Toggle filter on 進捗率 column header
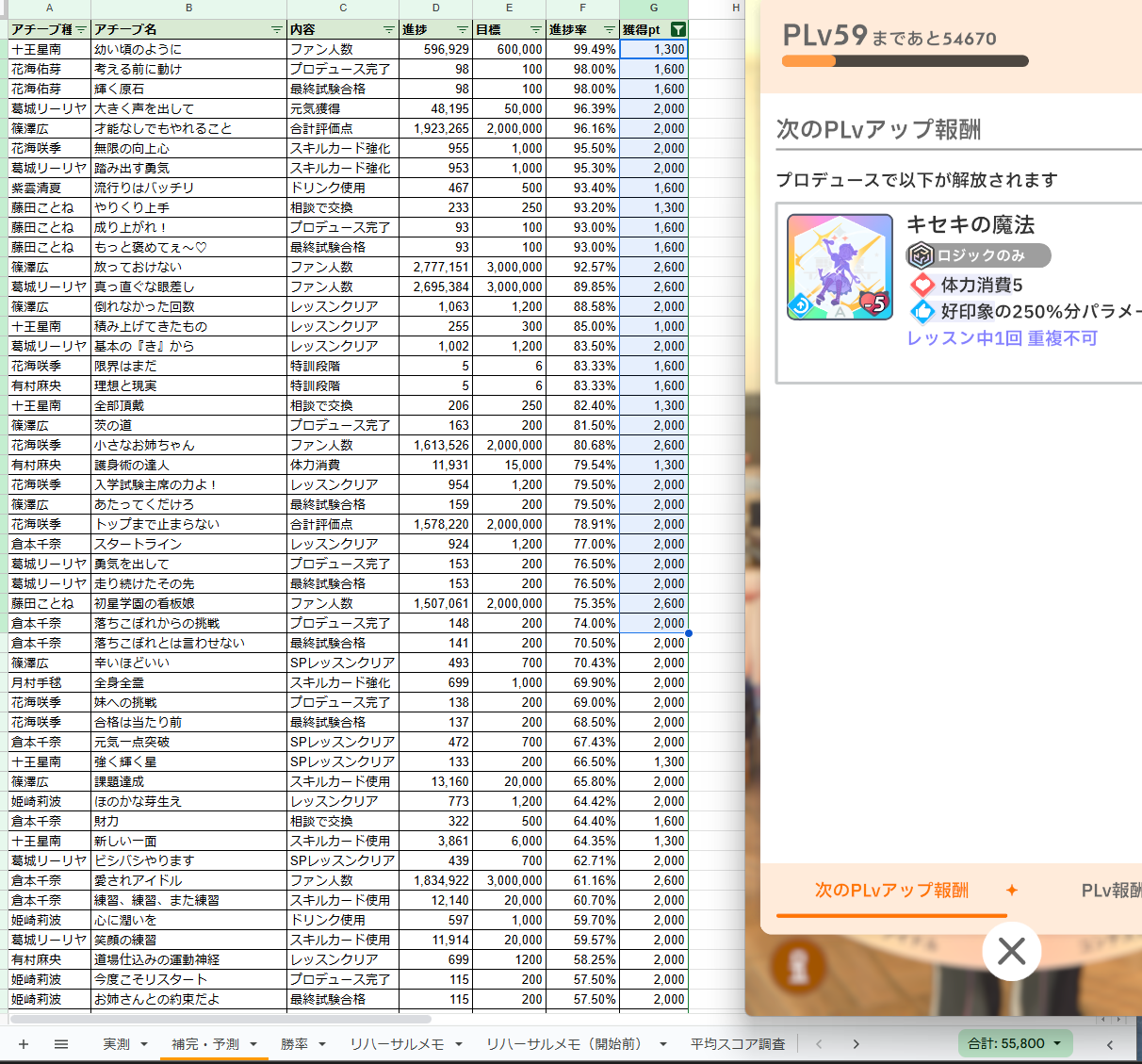The image size is (1142, 1064). click(609, 30)
